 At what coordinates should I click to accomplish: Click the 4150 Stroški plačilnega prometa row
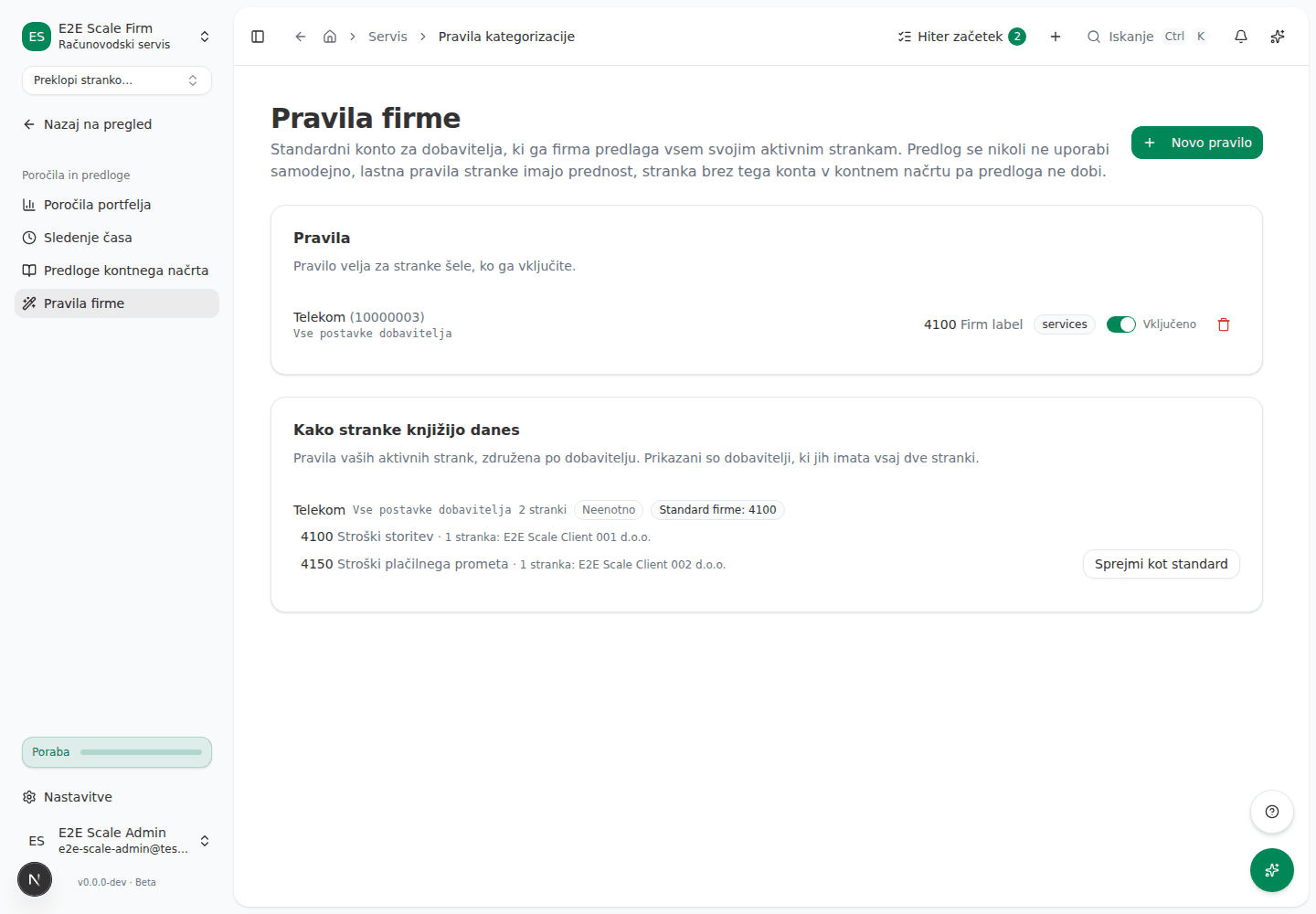(513, 564)
